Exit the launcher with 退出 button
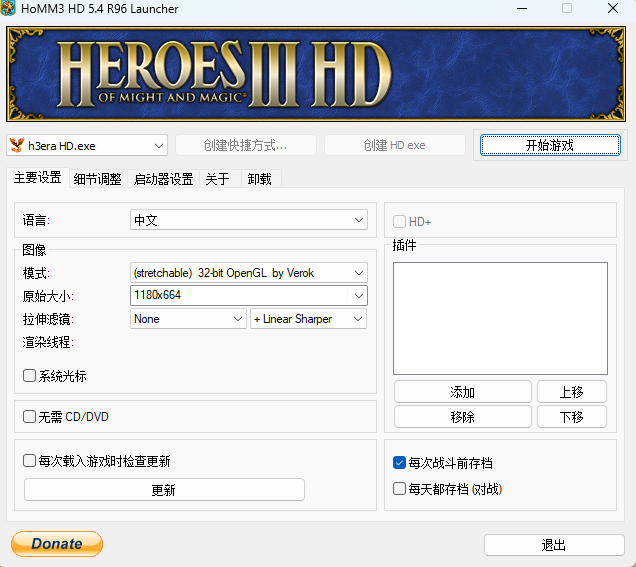Screen dimensions: 636x567 [554, 545]
